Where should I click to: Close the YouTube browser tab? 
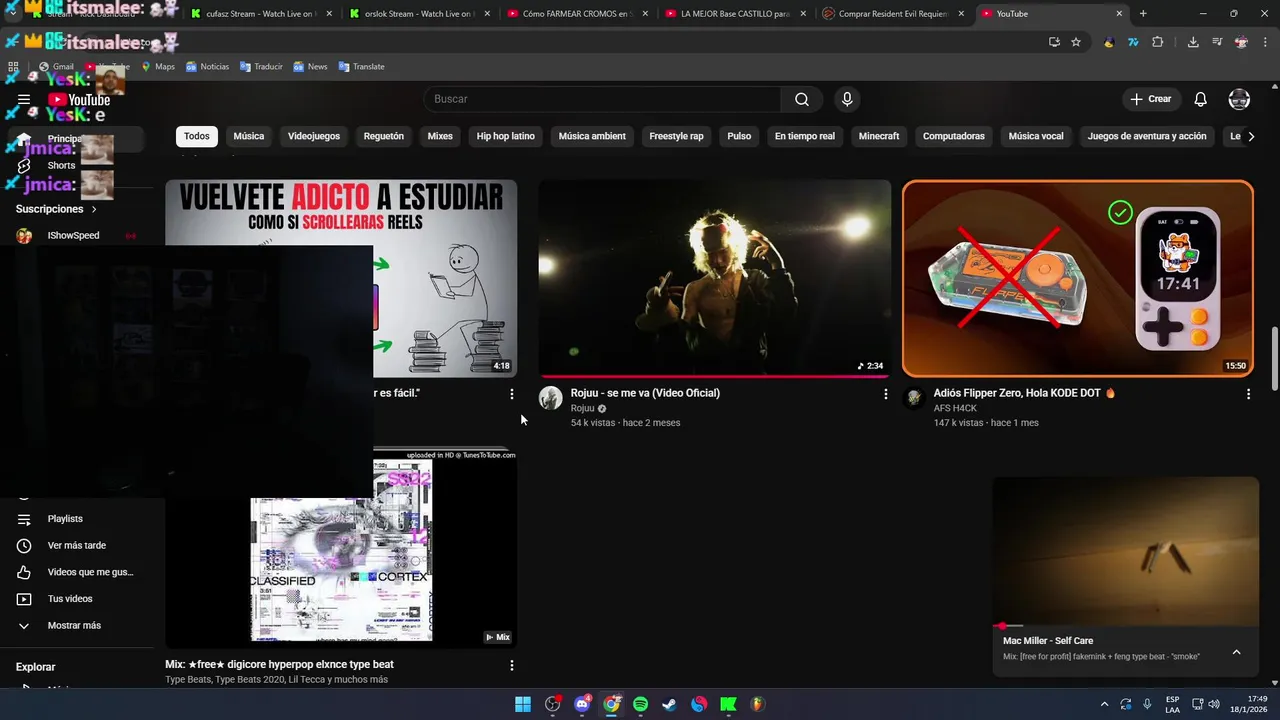click(x=1120, y=14)
